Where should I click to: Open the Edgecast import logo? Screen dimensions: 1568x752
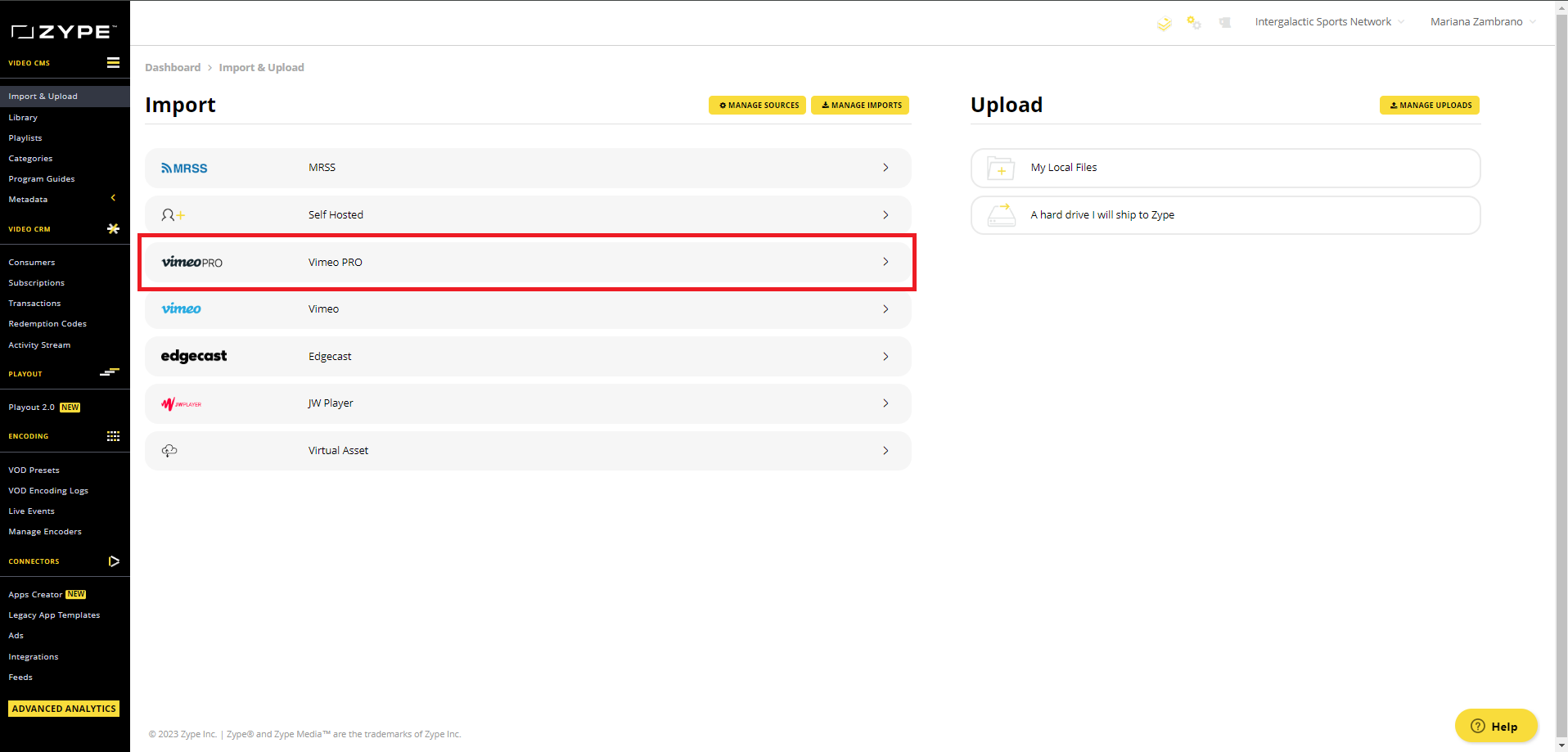(194, 356)
